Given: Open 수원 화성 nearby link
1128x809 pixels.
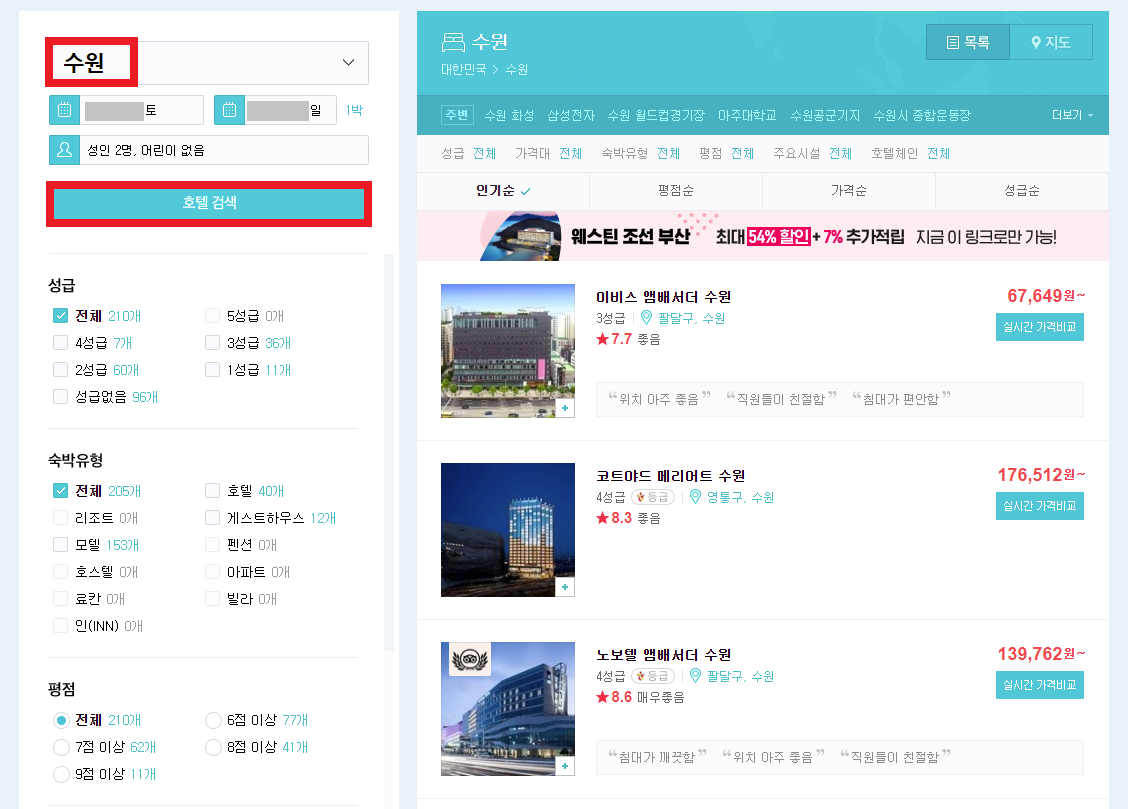Looking at the screenshot, I should [509, 115].
